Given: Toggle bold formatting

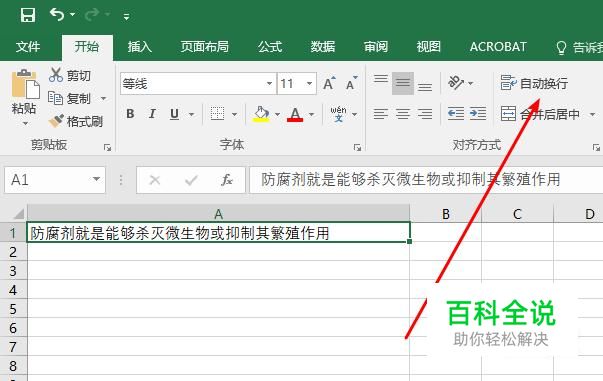Looking at the screenshot, I should pos(130,114).
